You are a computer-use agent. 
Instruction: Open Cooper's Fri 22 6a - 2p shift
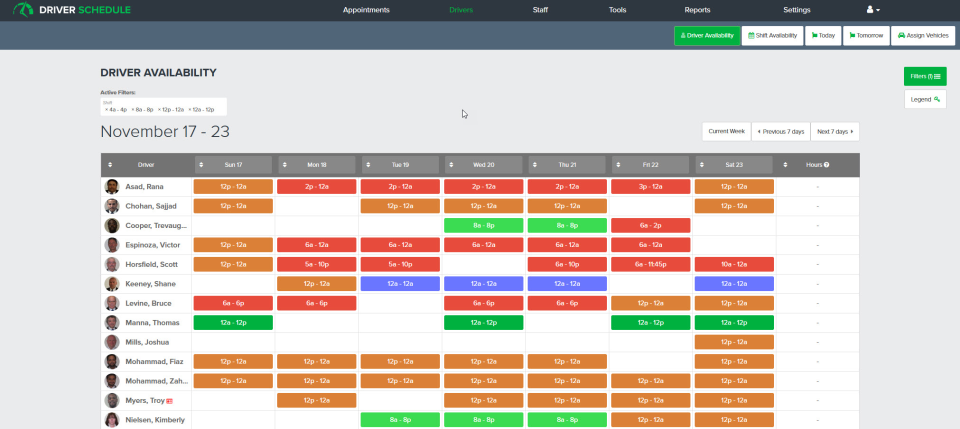point(650,225)
